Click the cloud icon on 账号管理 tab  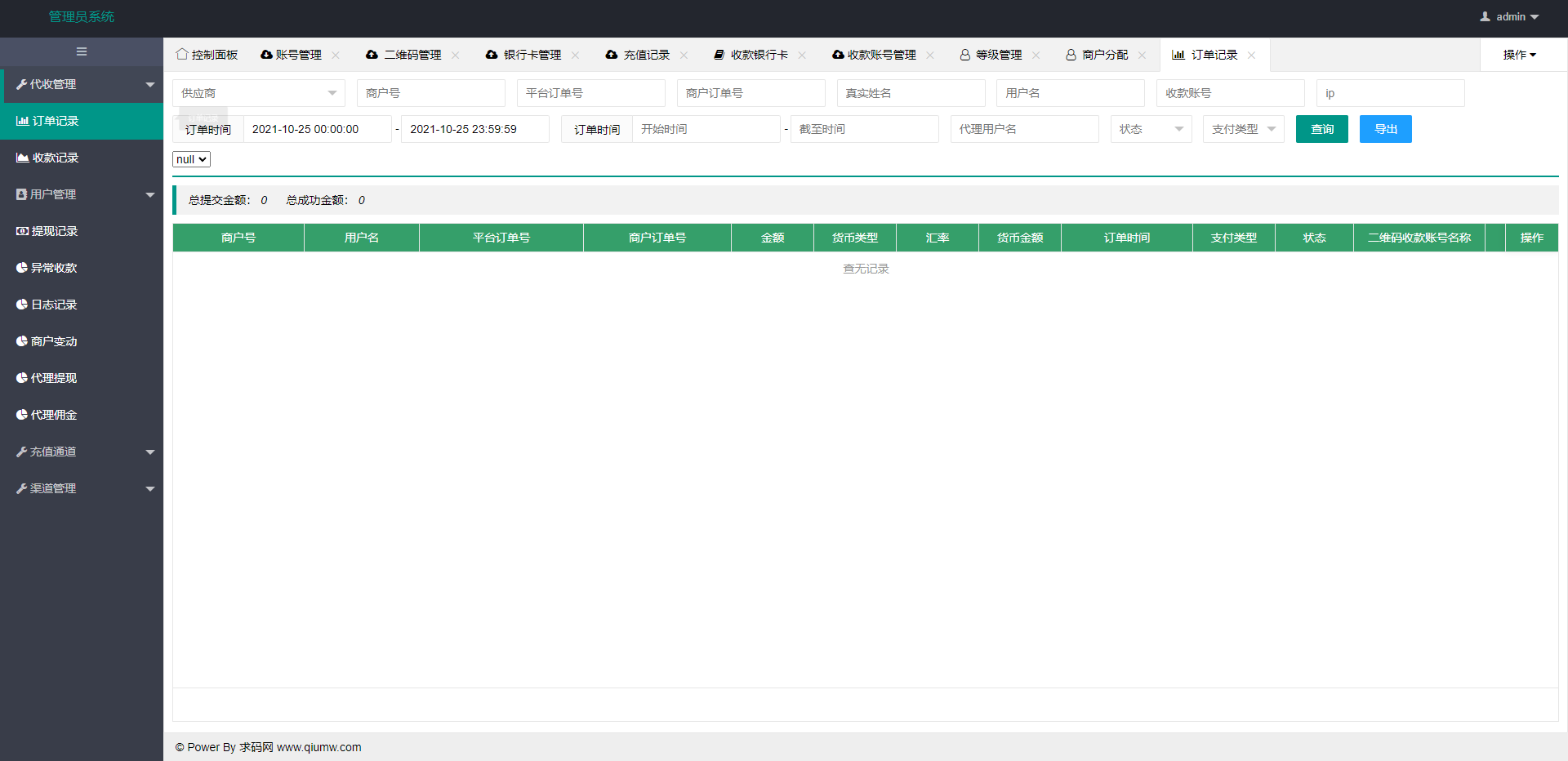tap(266, 55)
